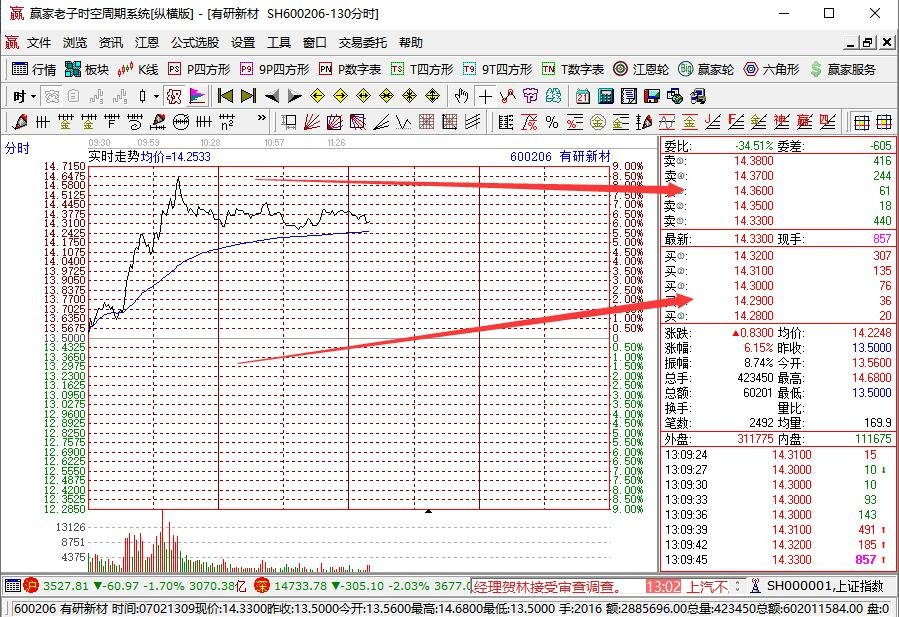Click SH000001 上证指数 in status bar
The width and height of the screenshot is (899, 617).
coord(824,586)
